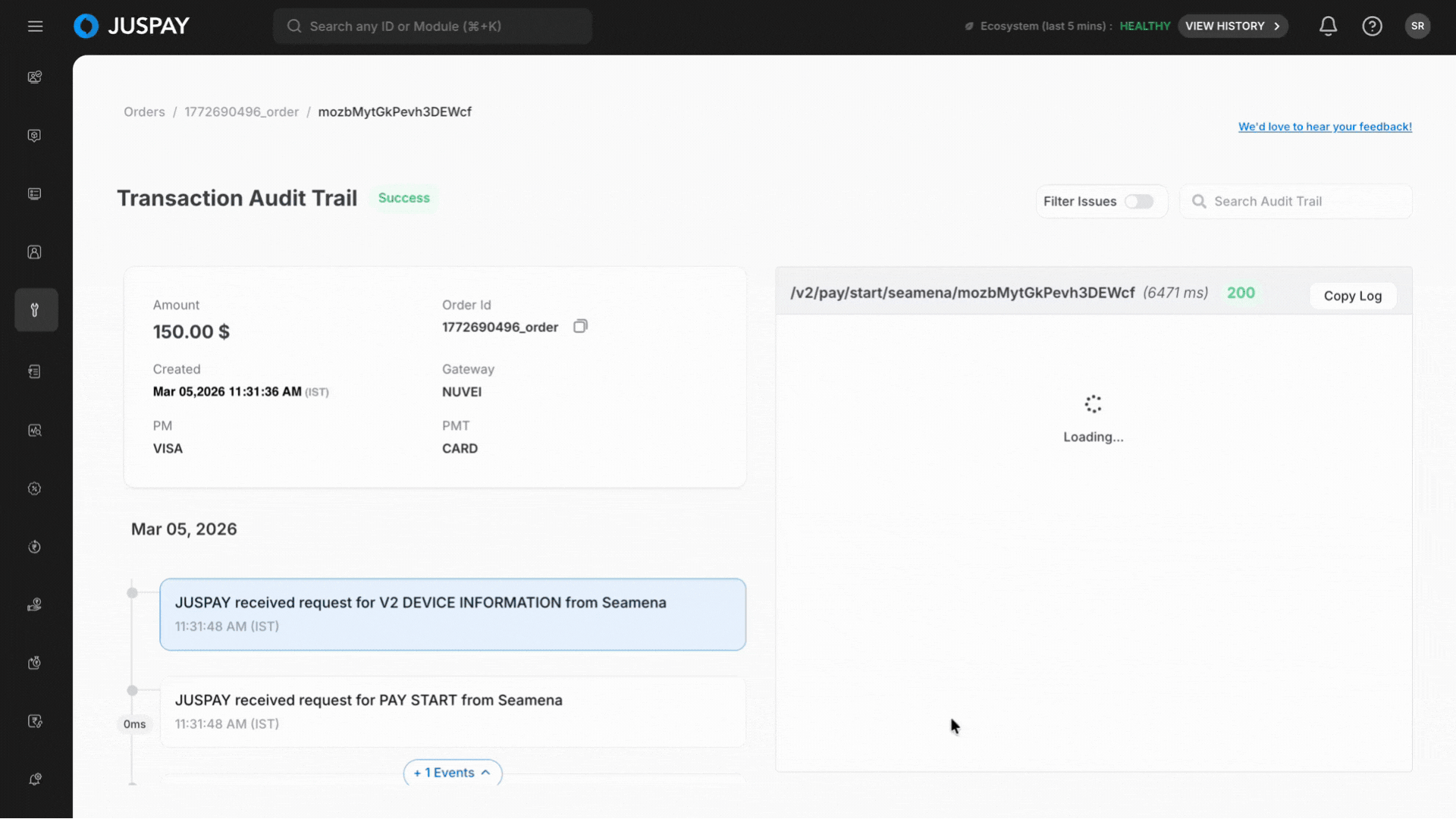The image size is (1456, 819).
Task: Click the Success status badge
Action: [x=404, y=198]
